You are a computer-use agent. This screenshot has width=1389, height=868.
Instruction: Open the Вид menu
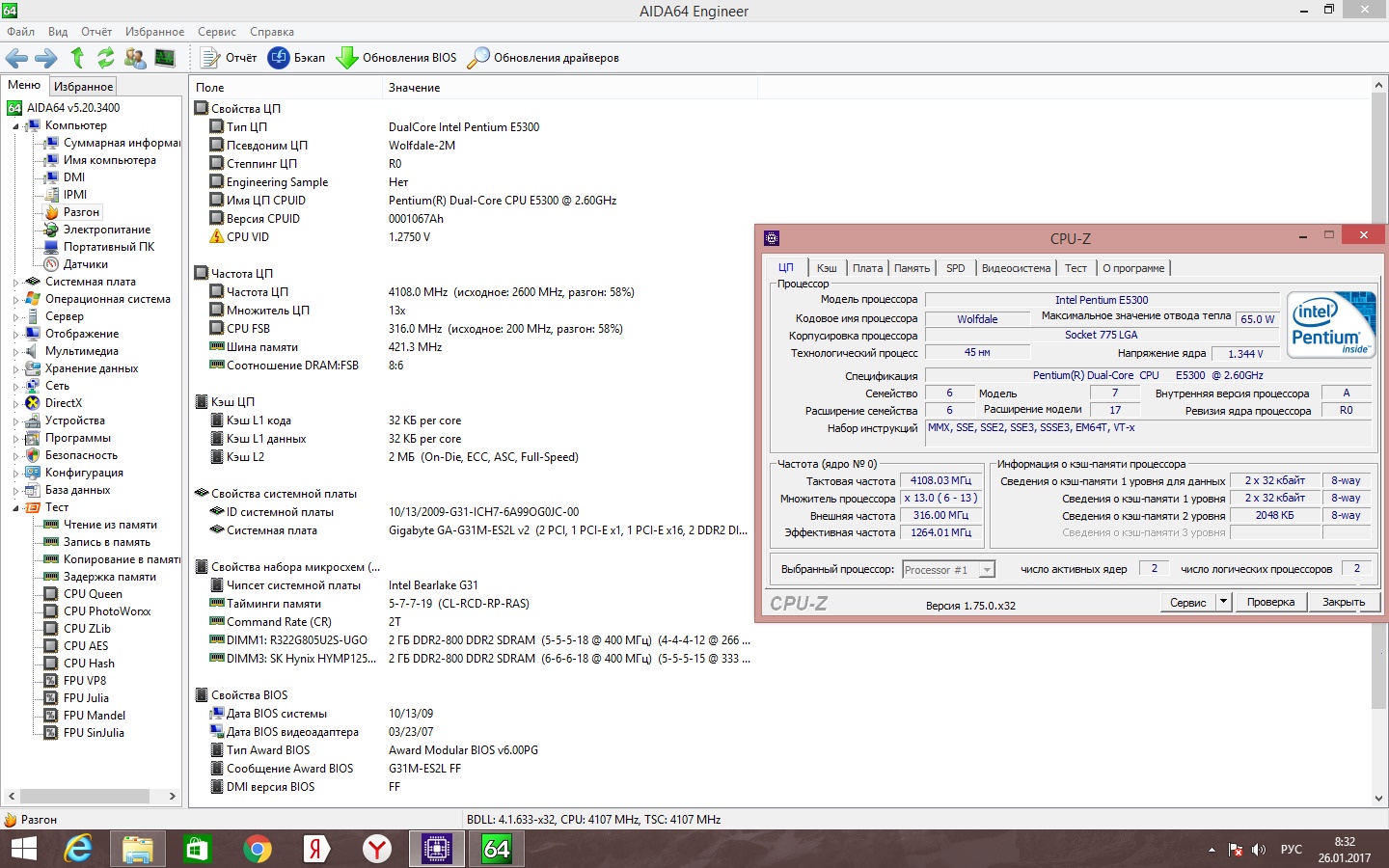click(58, 32)
